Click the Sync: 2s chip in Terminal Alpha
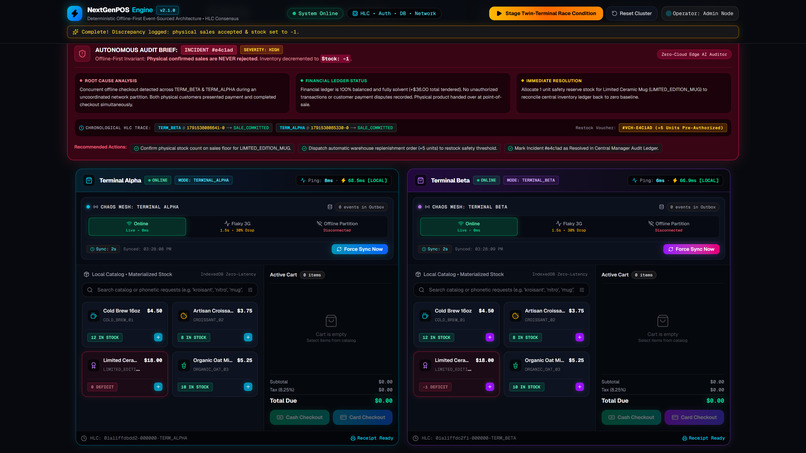The height and width of the screenshot is (453, 806). click(103, 249)
